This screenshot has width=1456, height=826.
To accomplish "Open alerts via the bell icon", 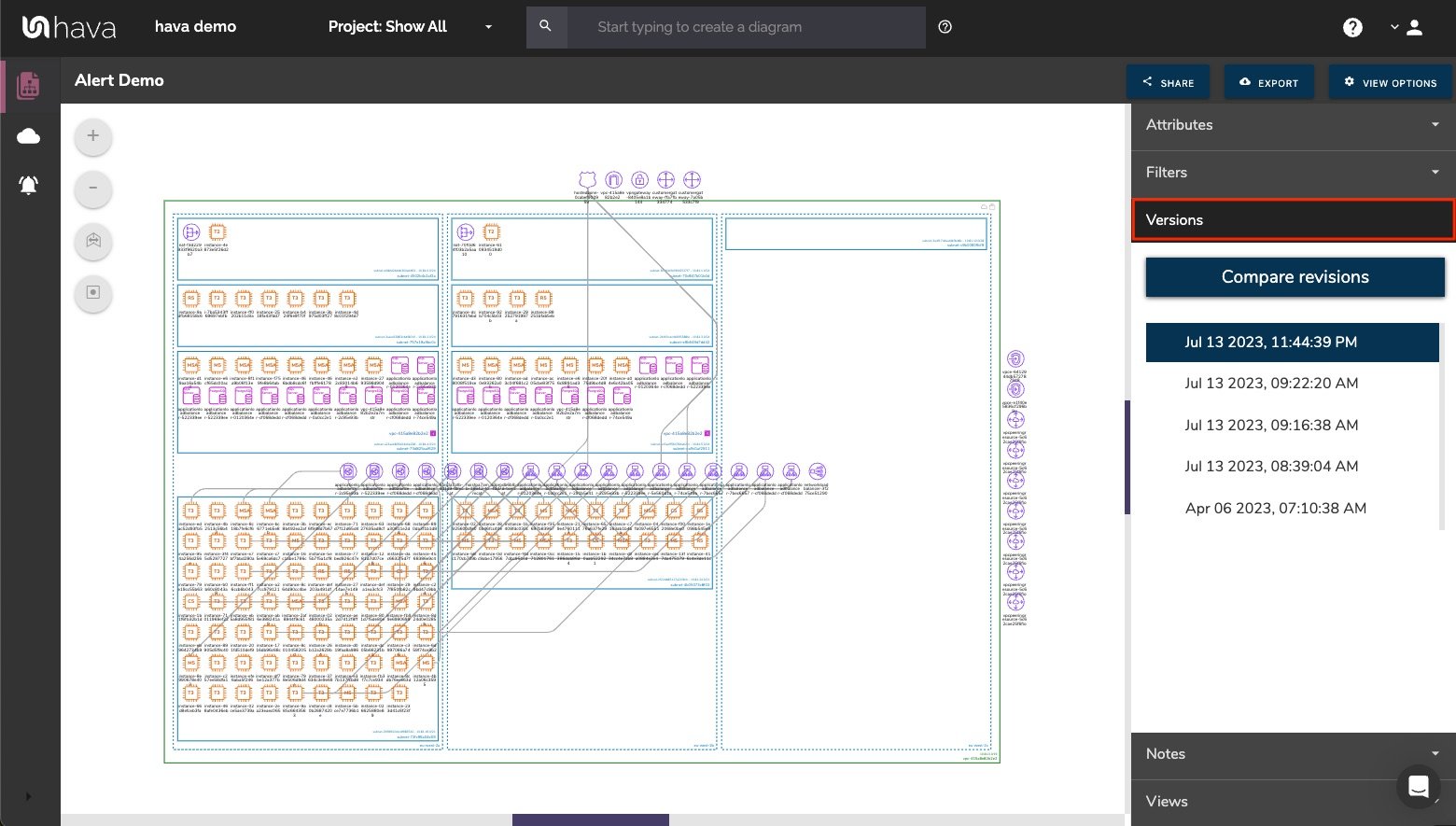I will click(28, 184).
